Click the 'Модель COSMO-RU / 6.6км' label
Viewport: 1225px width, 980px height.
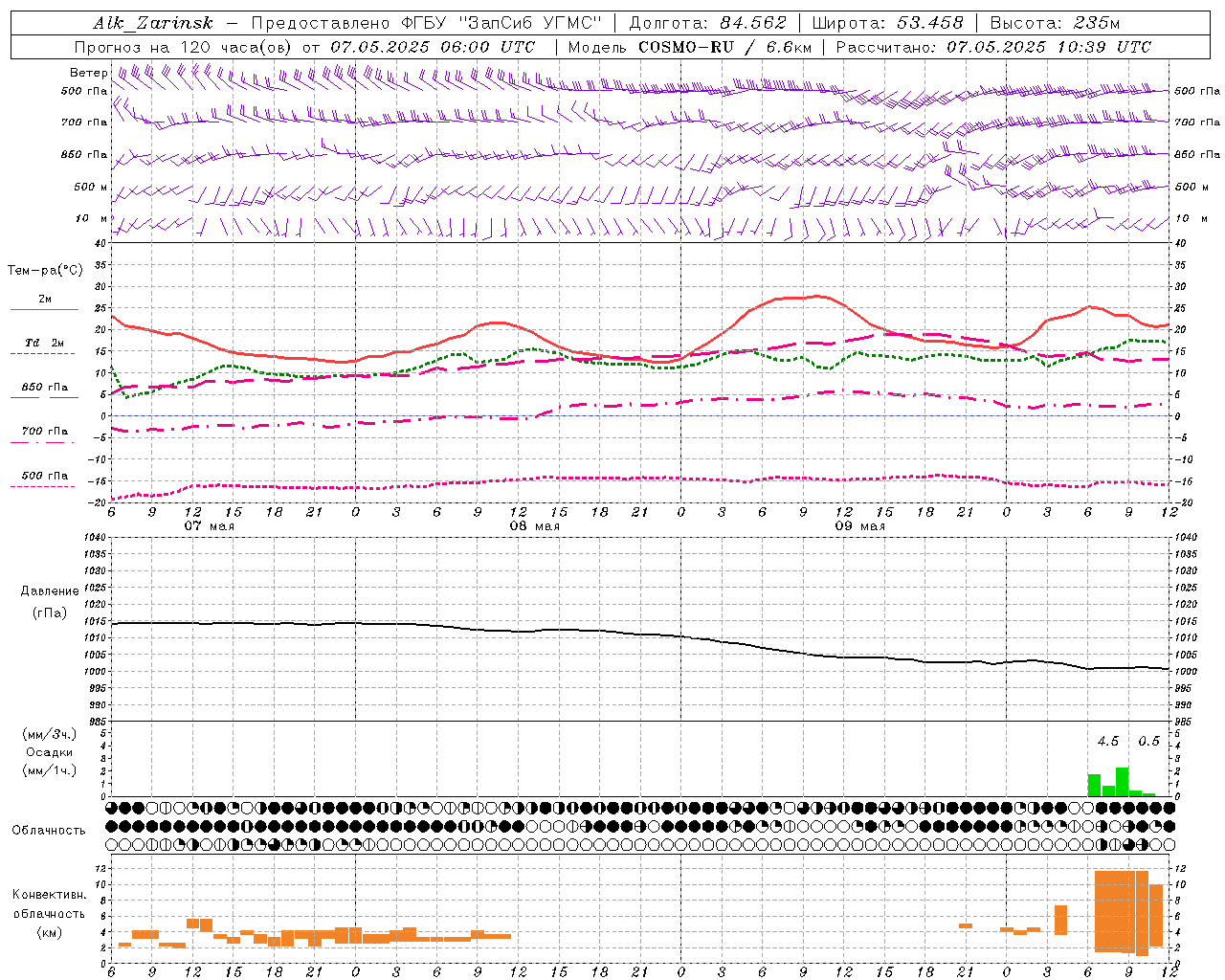690,47
